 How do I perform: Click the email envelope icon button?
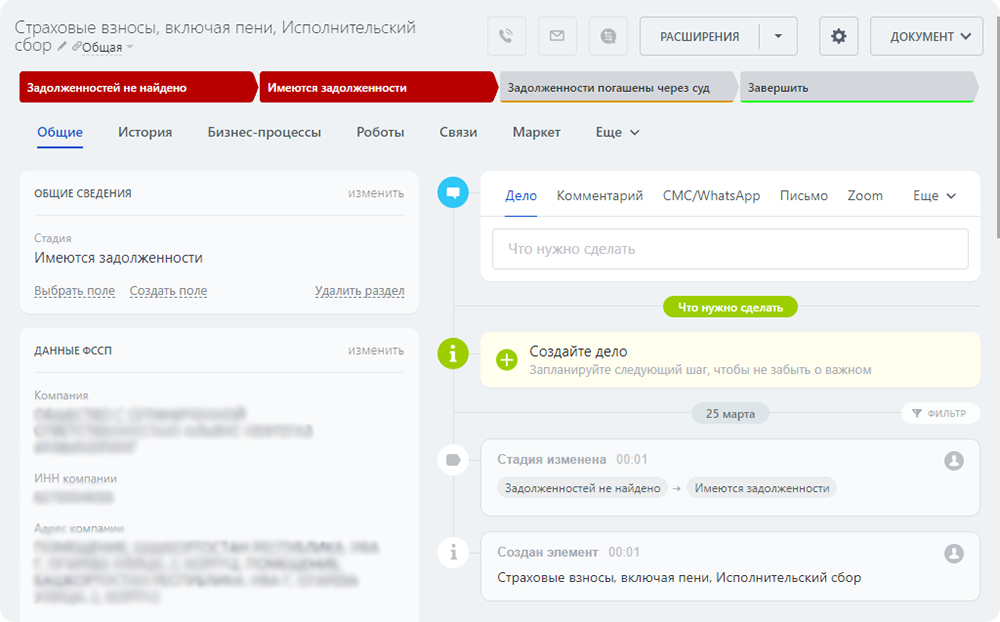[x=557, y=37]
